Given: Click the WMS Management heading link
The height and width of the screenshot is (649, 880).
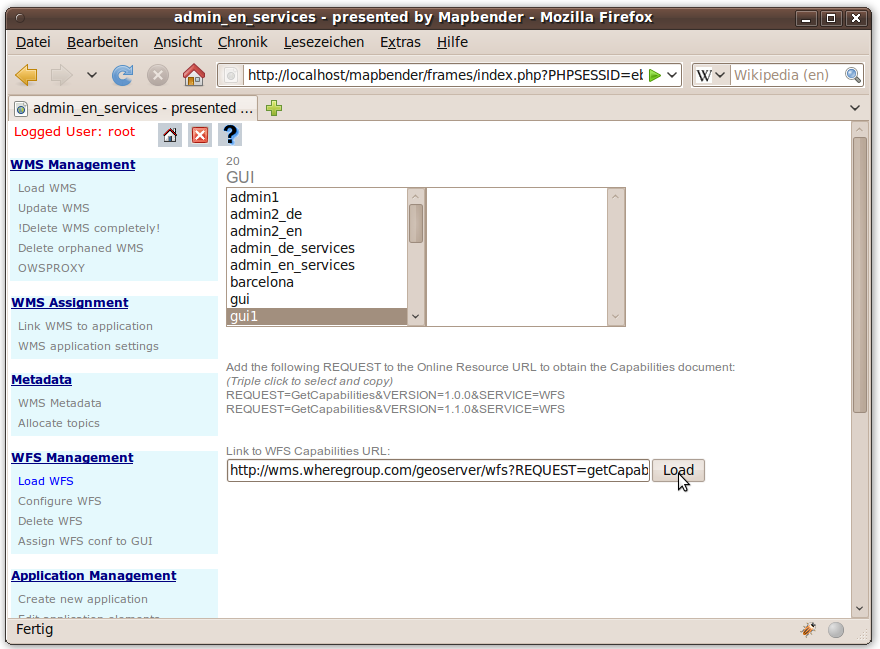Looking at the screenshot, I should 73,164.
